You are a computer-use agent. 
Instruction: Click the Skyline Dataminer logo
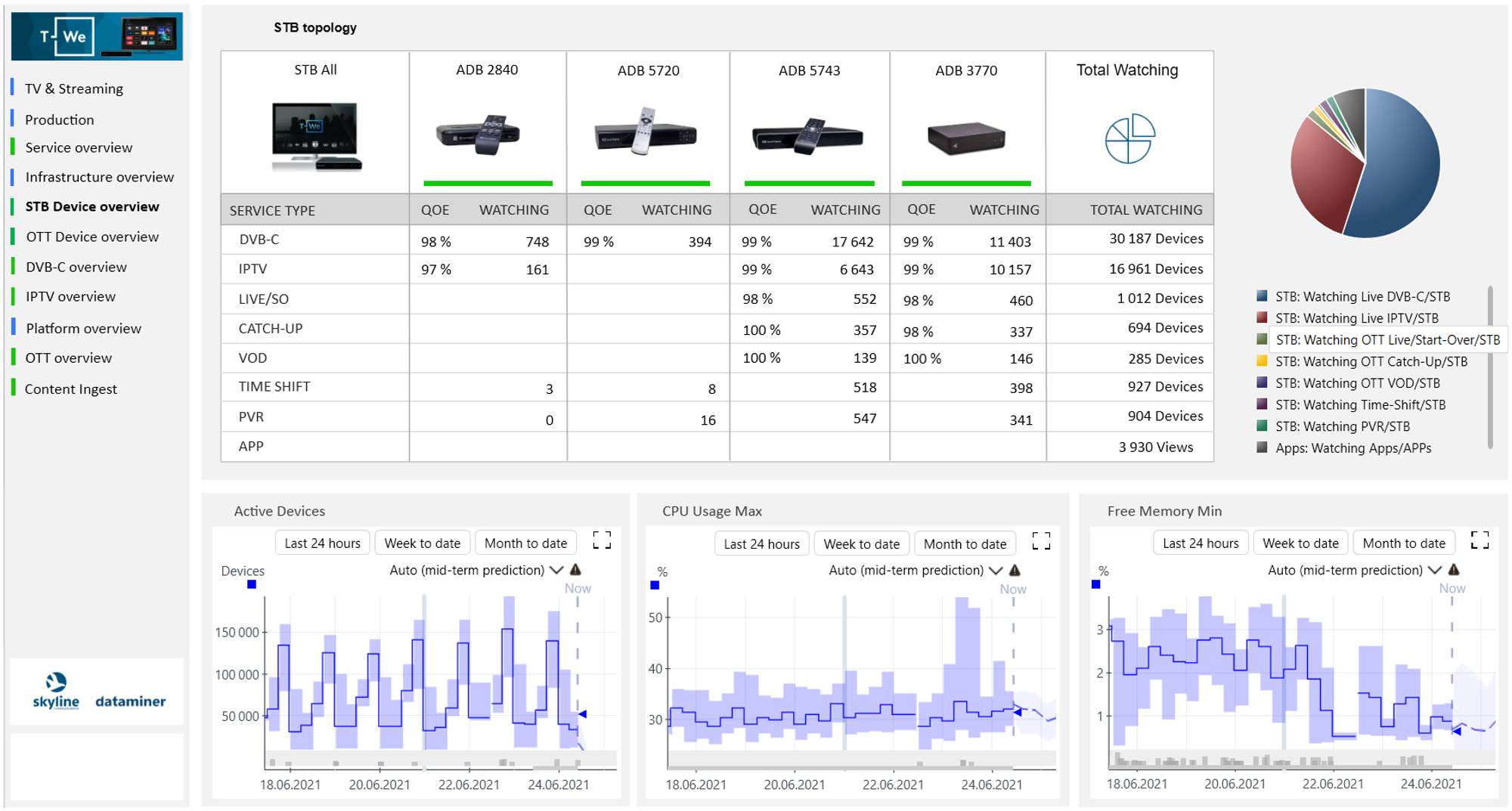98,692
